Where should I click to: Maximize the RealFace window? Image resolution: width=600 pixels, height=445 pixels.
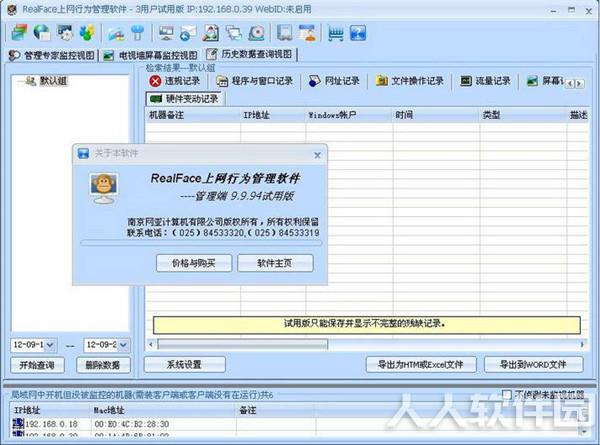tap(571, 10)
